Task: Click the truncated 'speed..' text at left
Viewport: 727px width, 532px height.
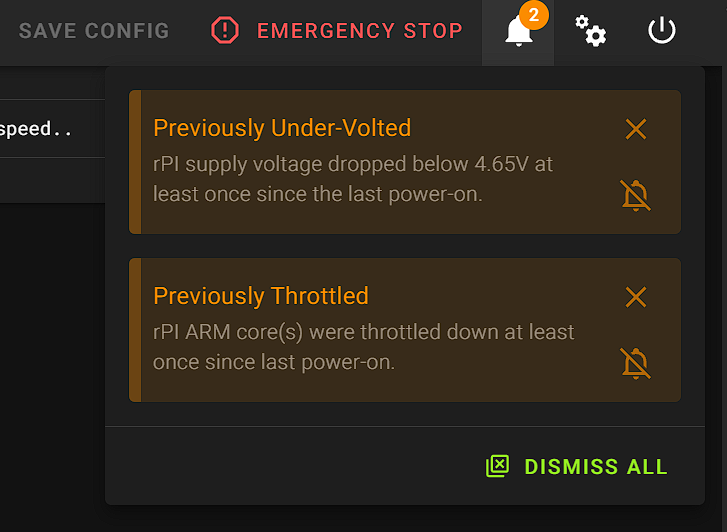Action: [37, 129]
